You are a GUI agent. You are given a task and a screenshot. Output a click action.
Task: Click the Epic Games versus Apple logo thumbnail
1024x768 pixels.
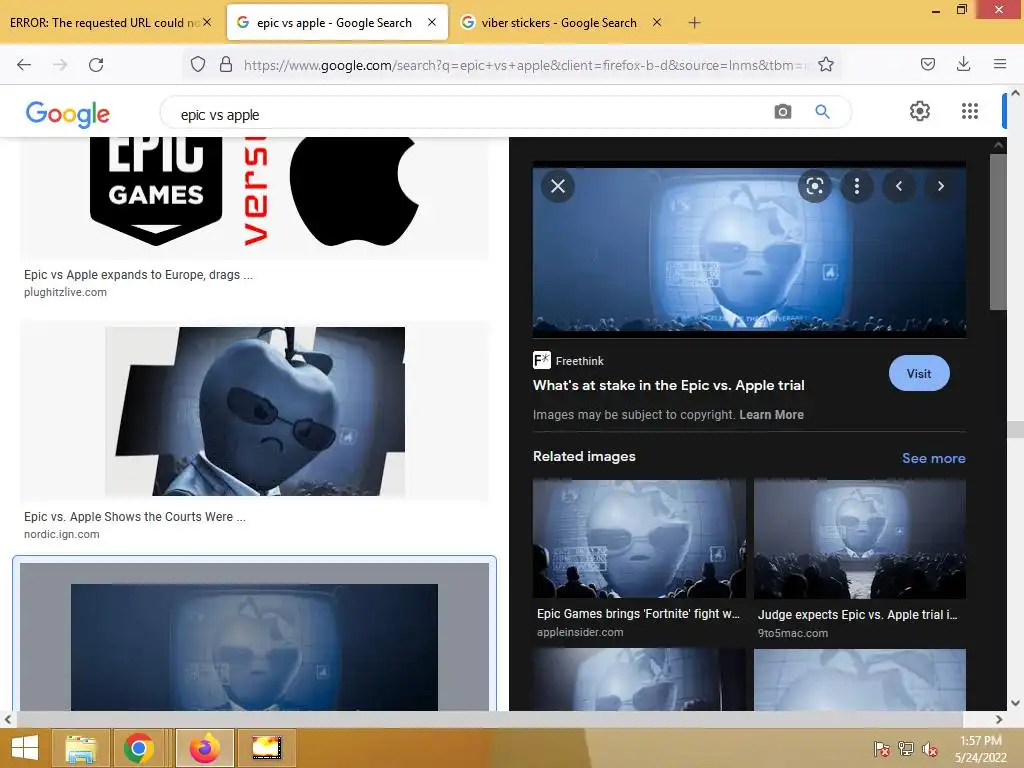click(x=255, y=198)
